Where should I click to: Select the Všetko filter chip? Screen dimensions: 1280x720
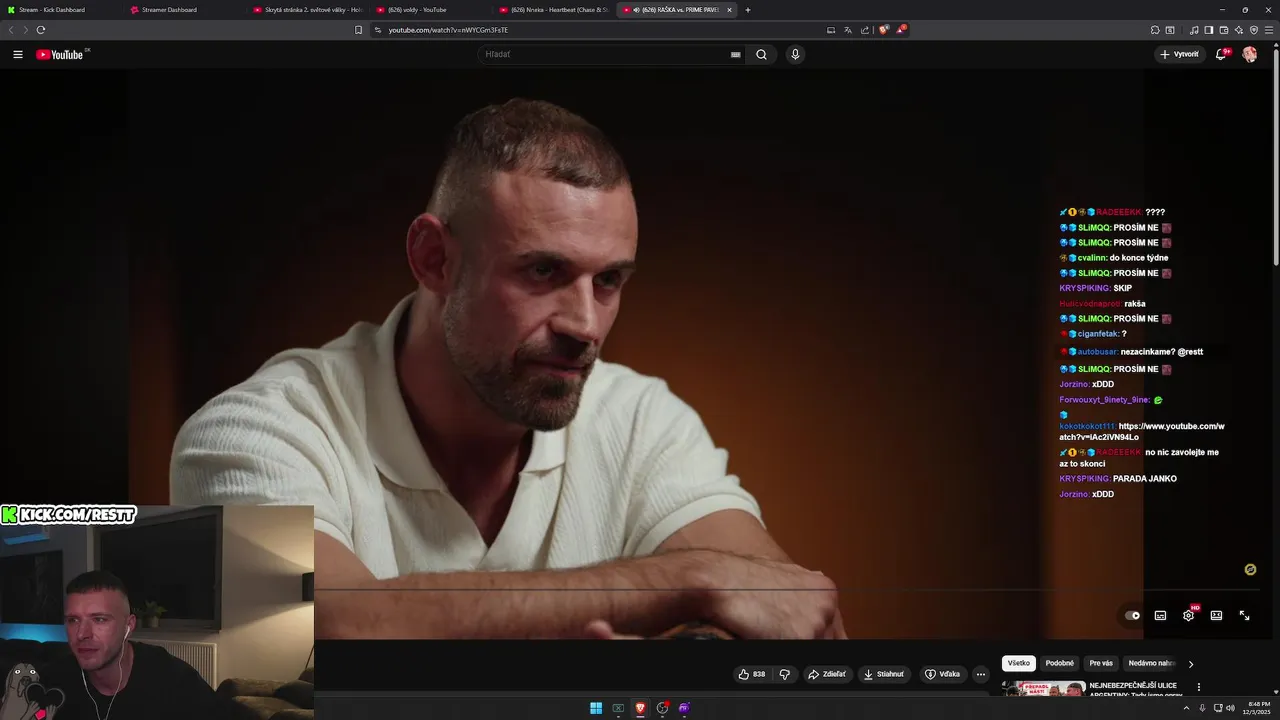click(x=1019, y=663)
